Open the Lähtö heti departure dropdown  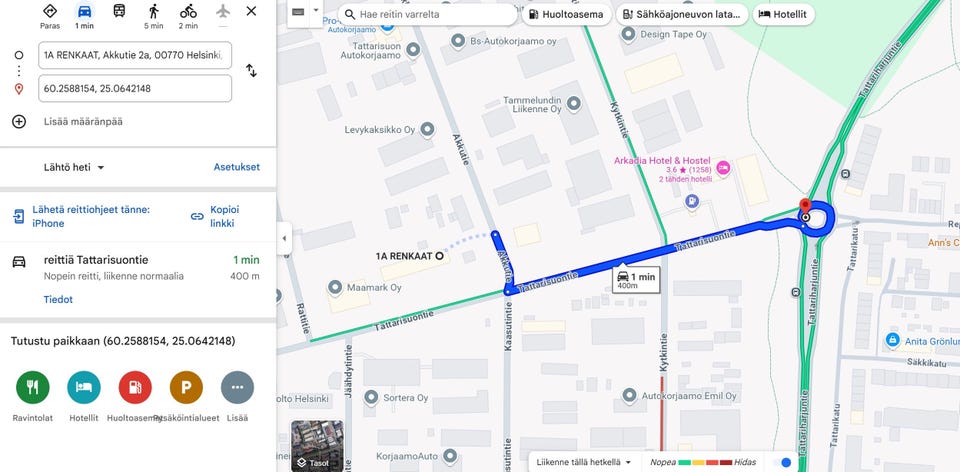coord(74,167)
